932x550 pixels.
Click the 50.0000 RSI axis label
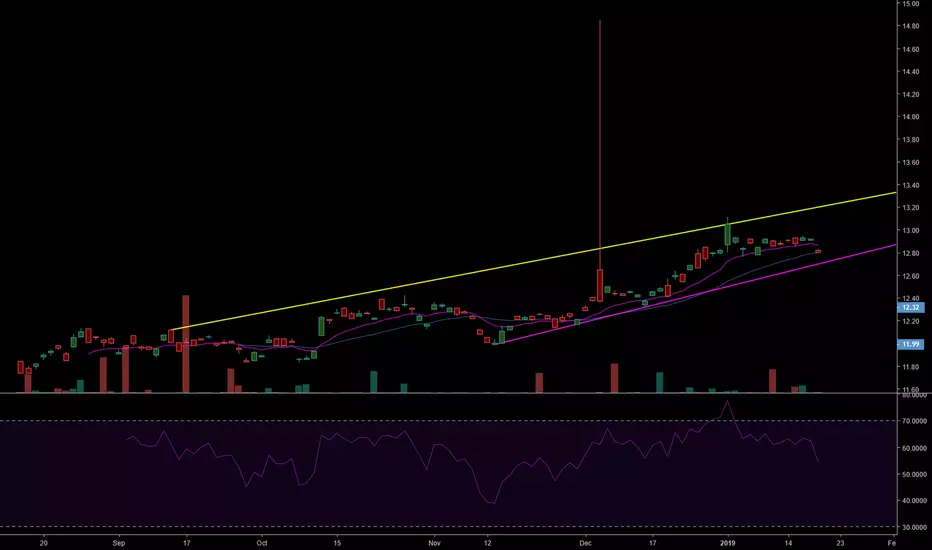coord(914,474)
